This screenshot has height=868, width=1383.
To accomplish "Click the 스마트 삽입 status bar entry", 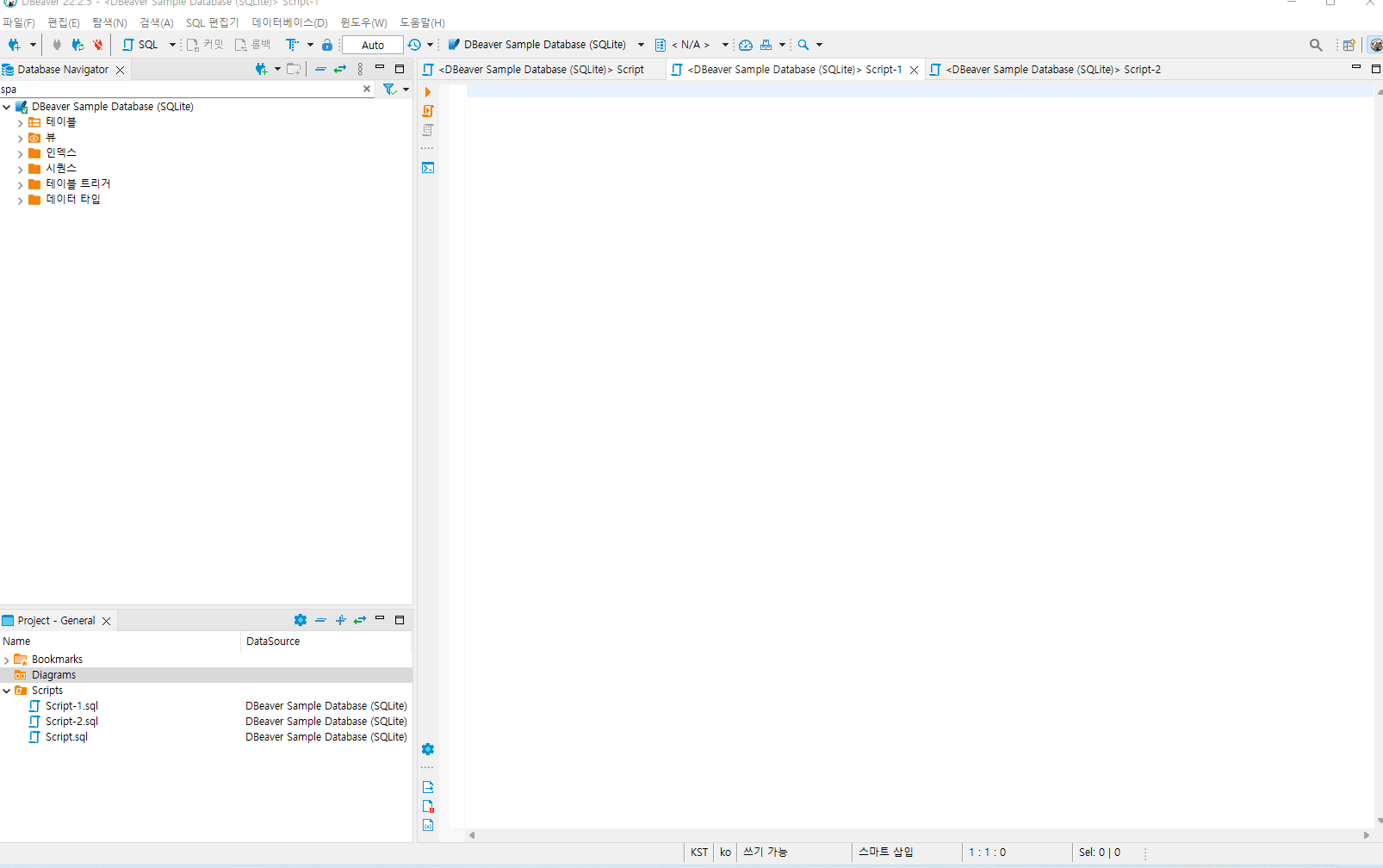I will click(x=886, y=852).
